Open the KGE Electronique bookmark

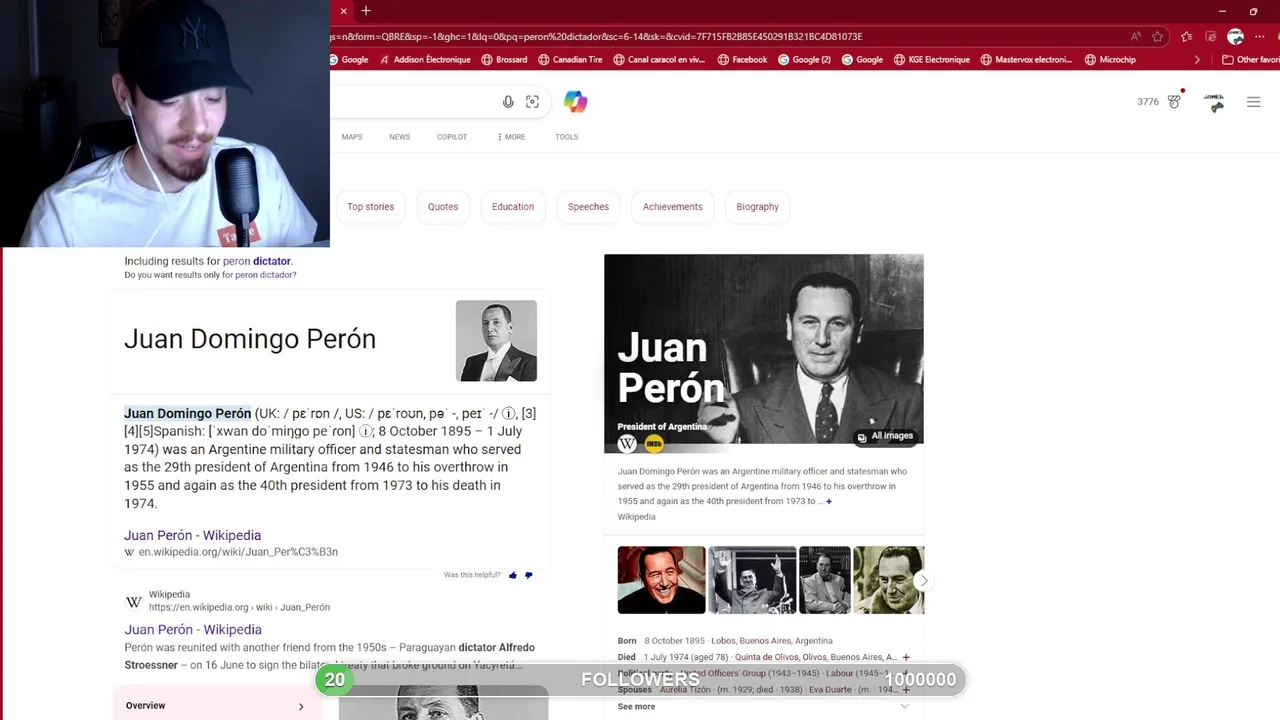click(932, 60)
